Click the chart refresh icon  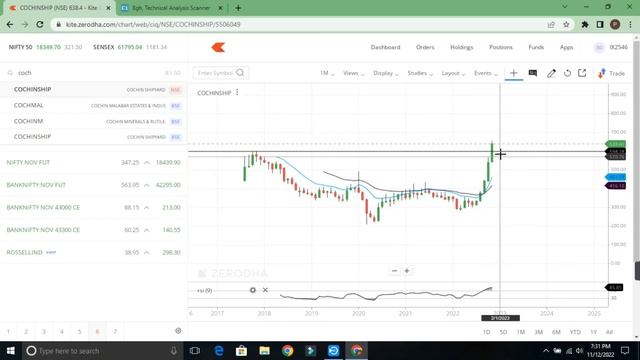click(x=567, y=73)
